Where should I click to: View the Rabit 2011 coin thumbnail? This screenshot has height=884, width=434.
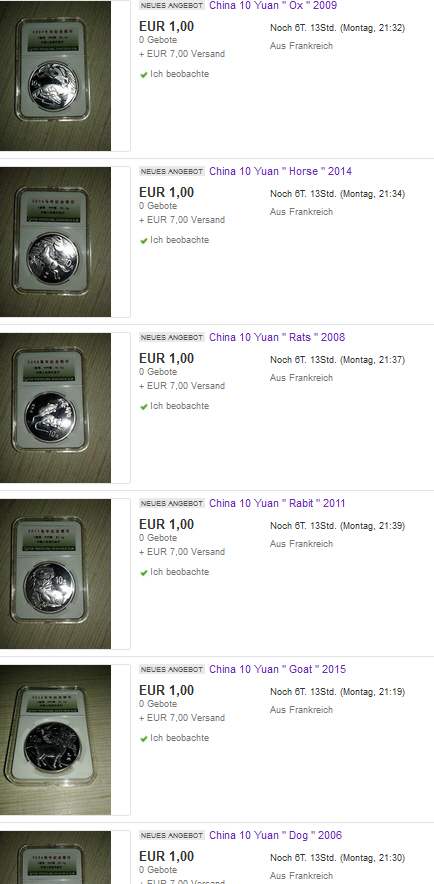[55, 573]
